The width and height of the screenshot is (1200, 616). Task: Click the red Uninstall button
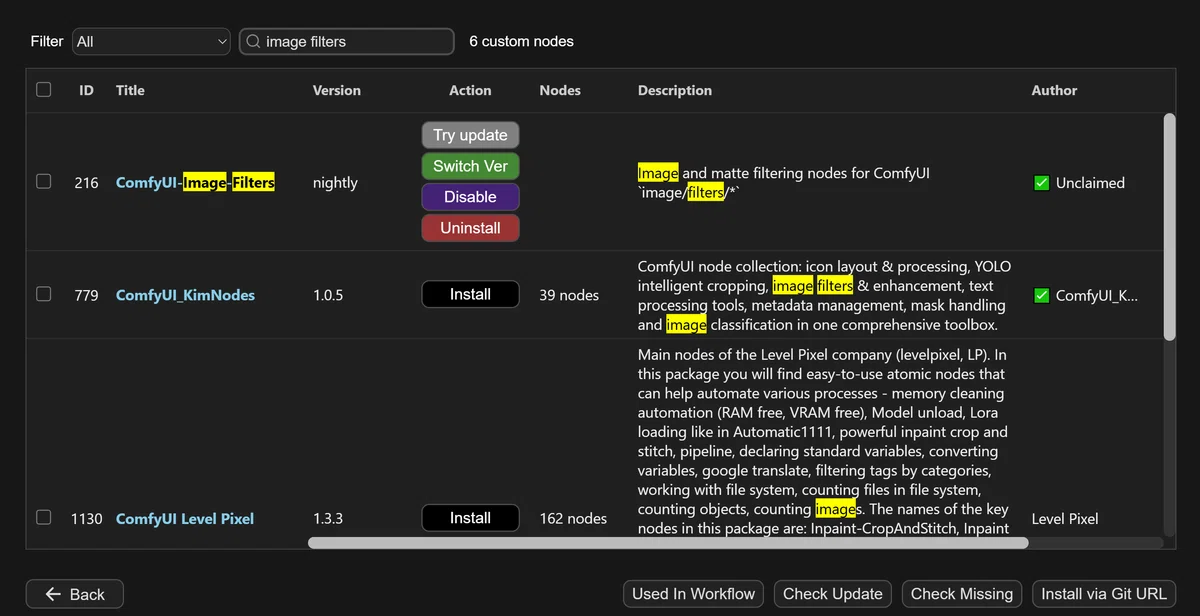(x=470, y=228)
